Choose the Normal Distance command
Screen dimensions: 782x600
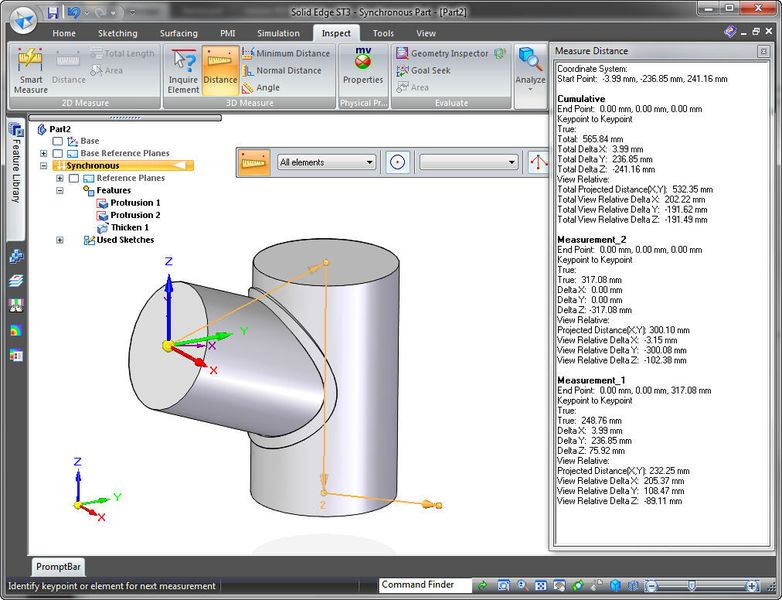click(282, 70)
